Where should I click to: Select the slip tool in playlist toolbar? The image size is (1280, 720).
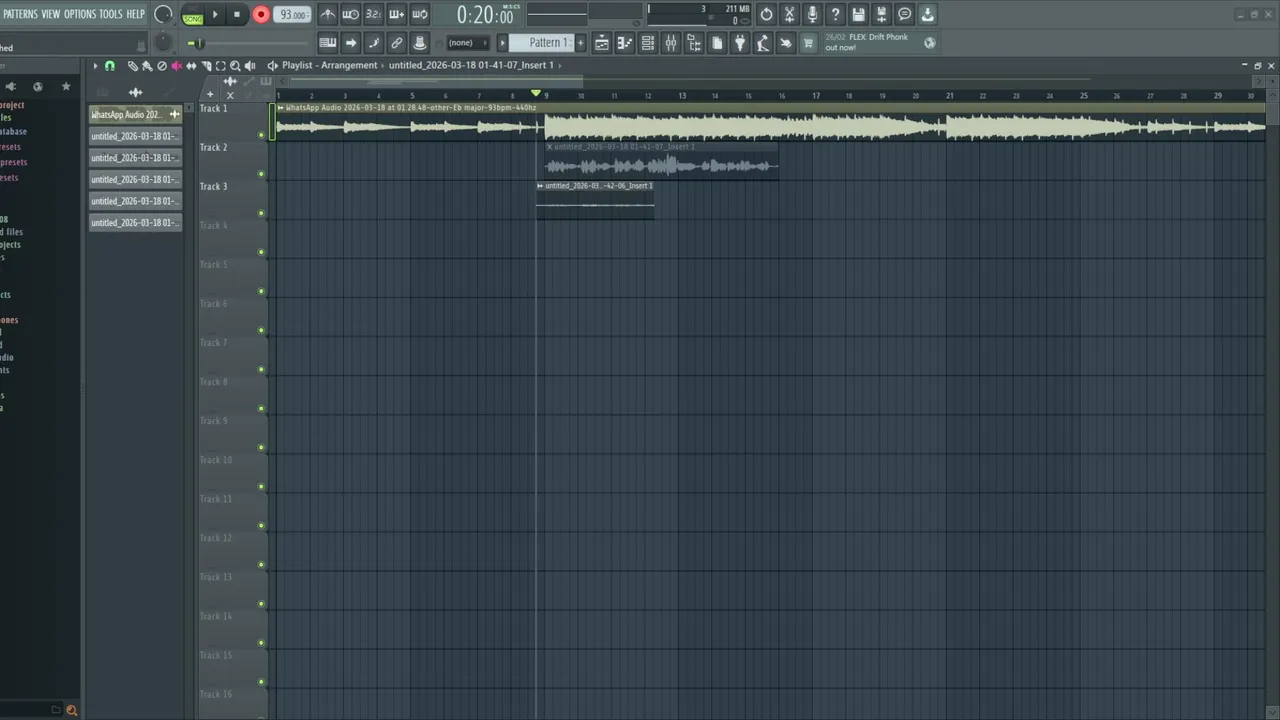pyautogui.click(x=191, y=66)
